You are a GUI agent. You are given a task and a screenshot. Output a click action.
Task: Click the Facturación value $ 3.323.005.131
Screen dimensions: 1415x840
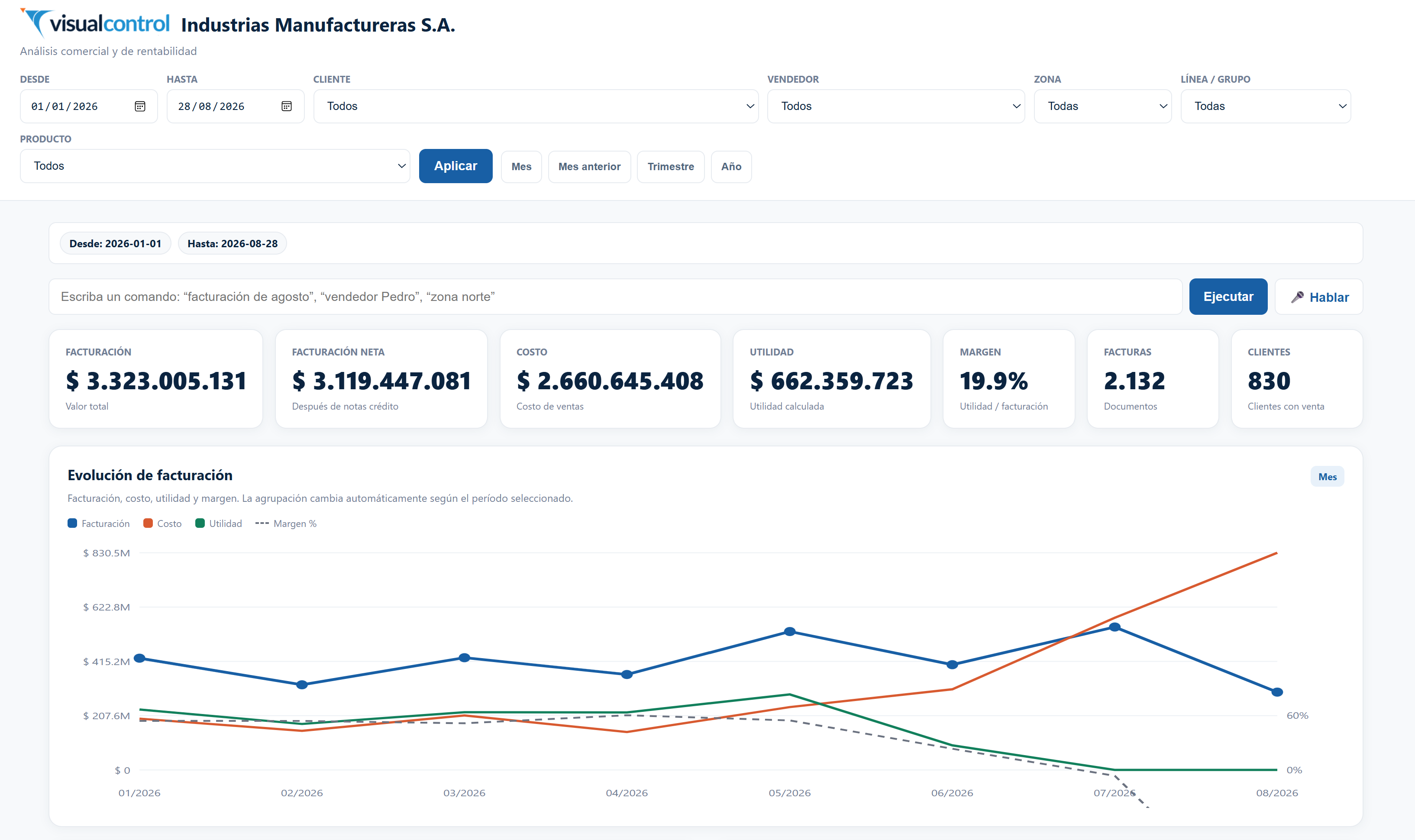(156, 381)
